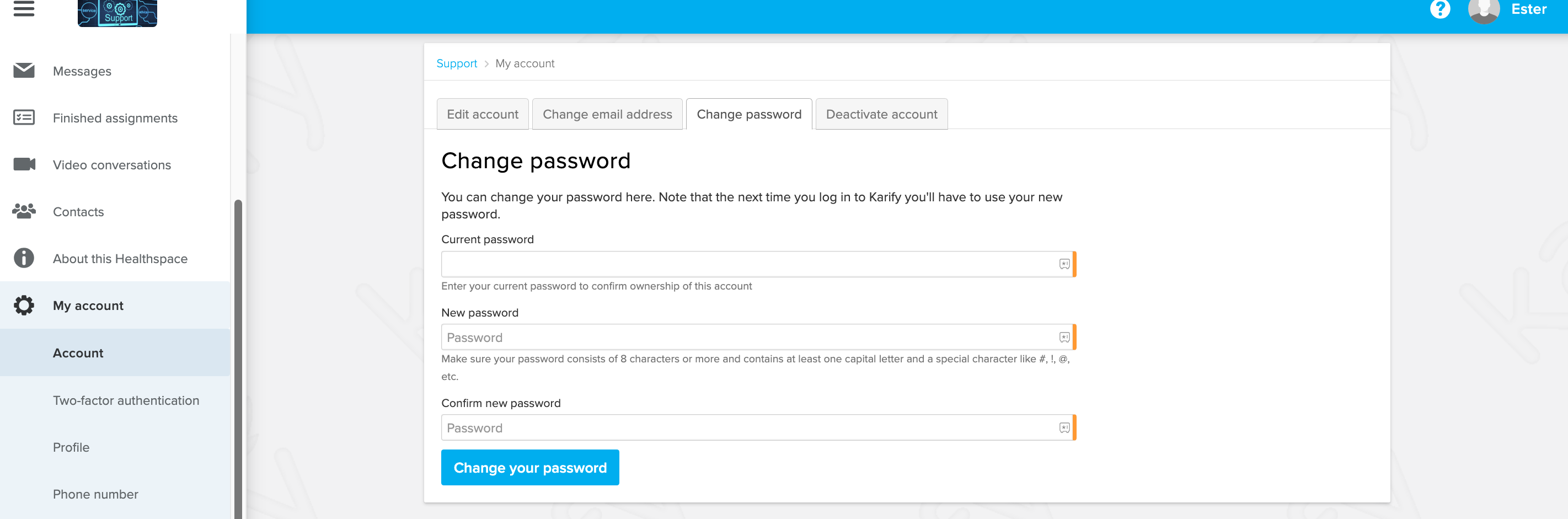The height and width of the screenshot is (519, 1568).
Task: Click the sidebar vertical scrollbar
Action: (x=238, y=359)
